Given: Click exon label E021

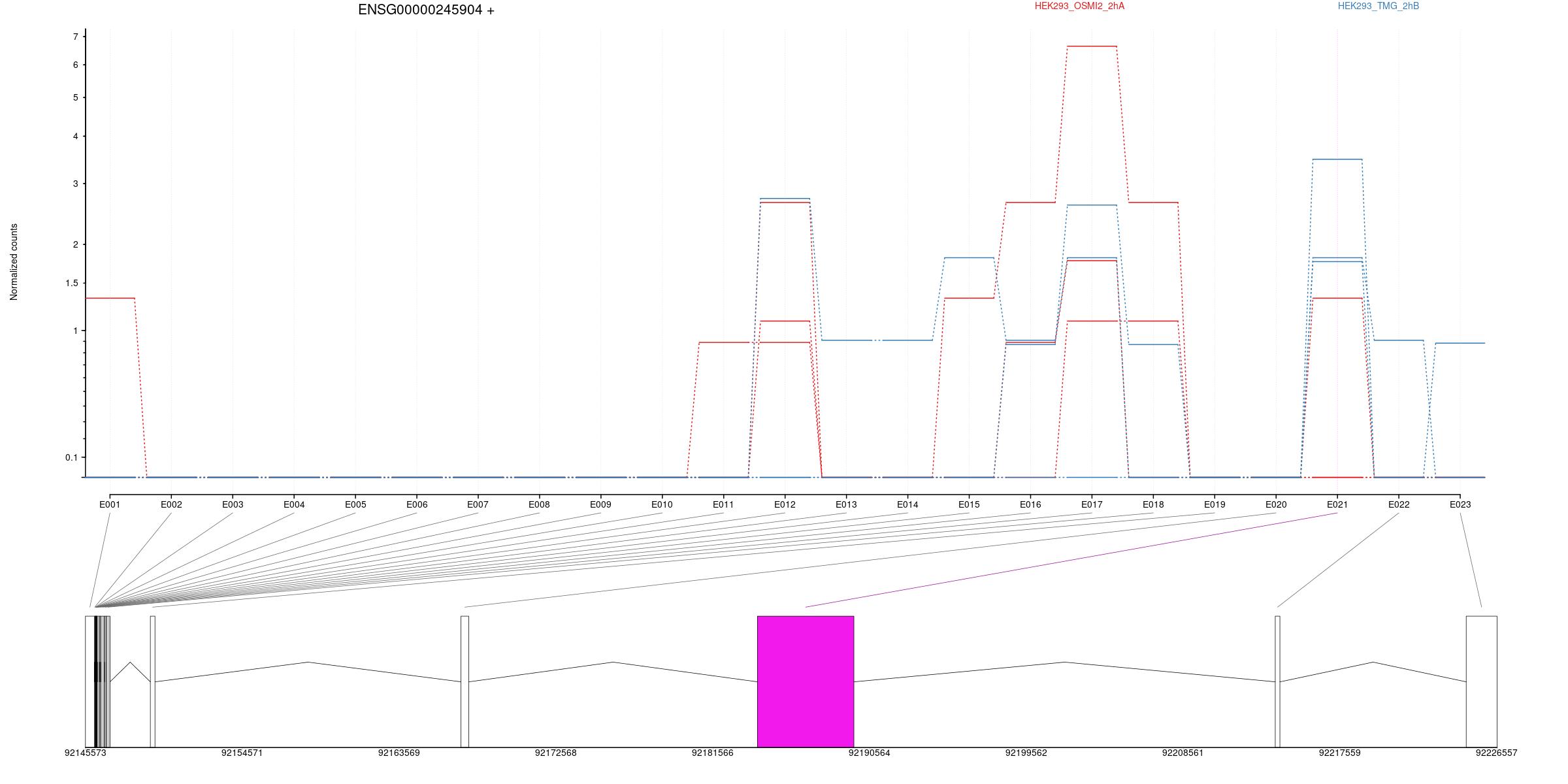Looking at the screenshot, I should [1337, 504].
